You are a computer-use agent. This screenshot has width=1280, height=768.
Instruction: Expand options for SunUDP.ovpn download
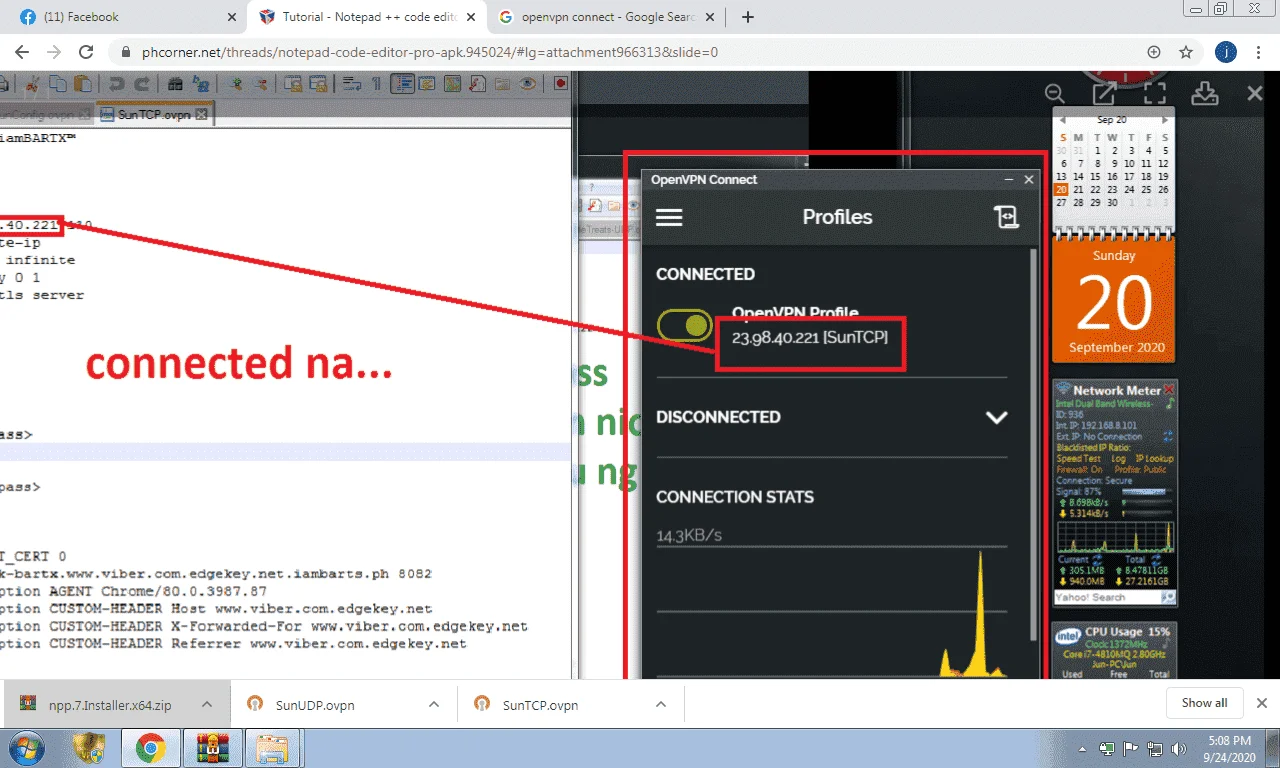[x=434, y=704]
